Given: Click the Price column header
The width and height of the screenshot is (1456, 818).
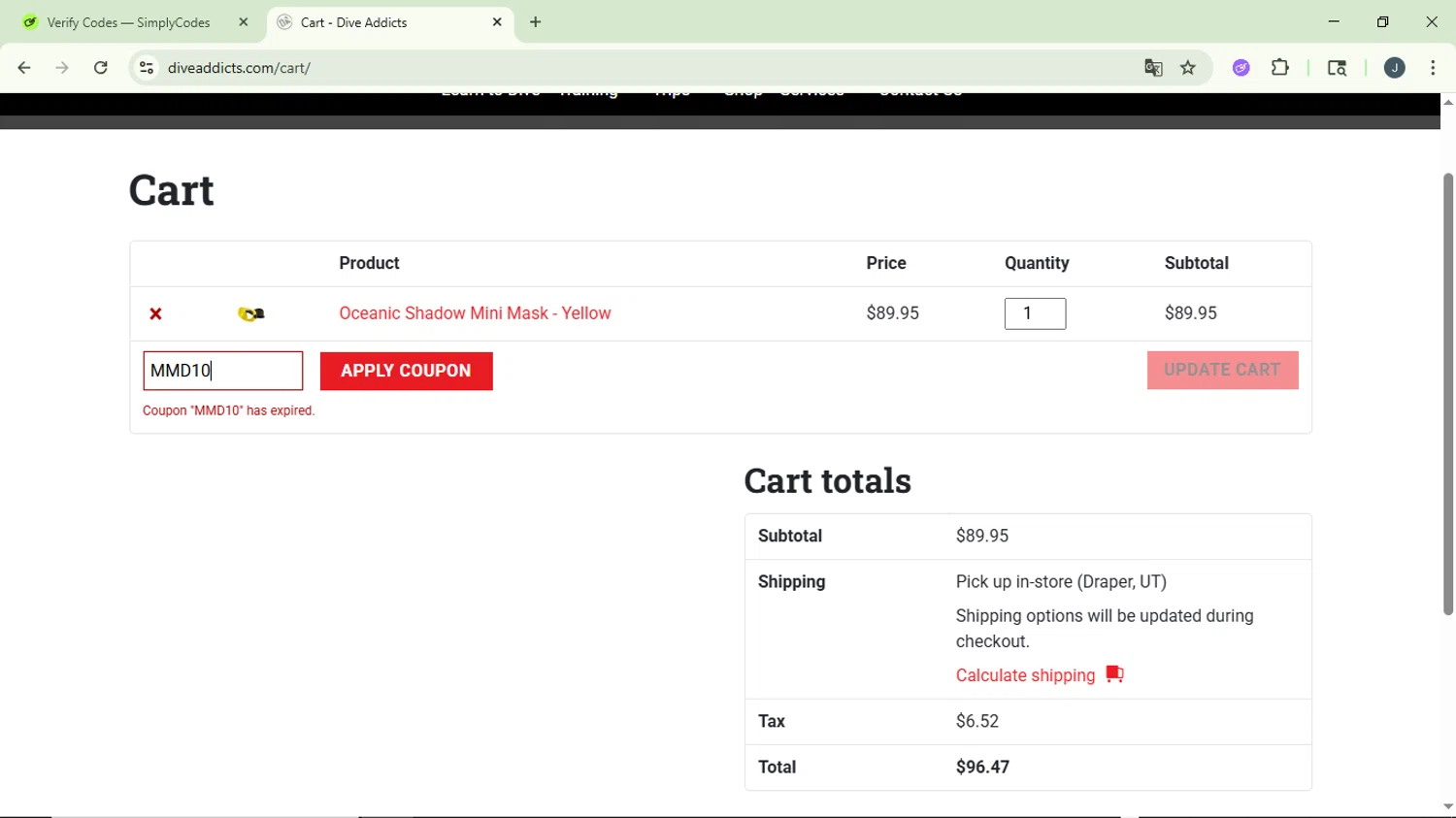Looking at the screenshot, I should [886, 264].
